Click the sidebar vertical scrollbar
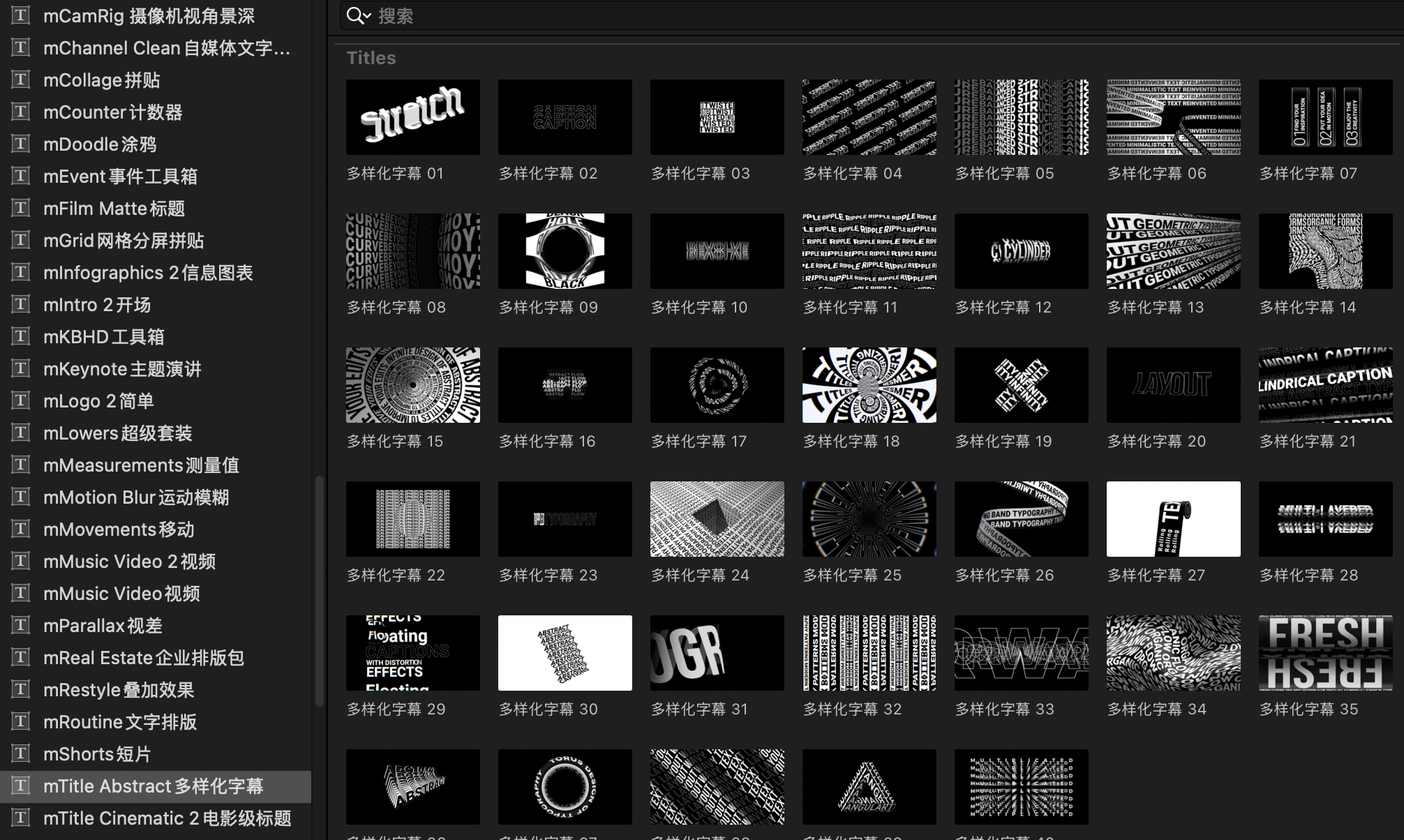This screenshot has height=840, width=1404. click(x=320, y=592)
